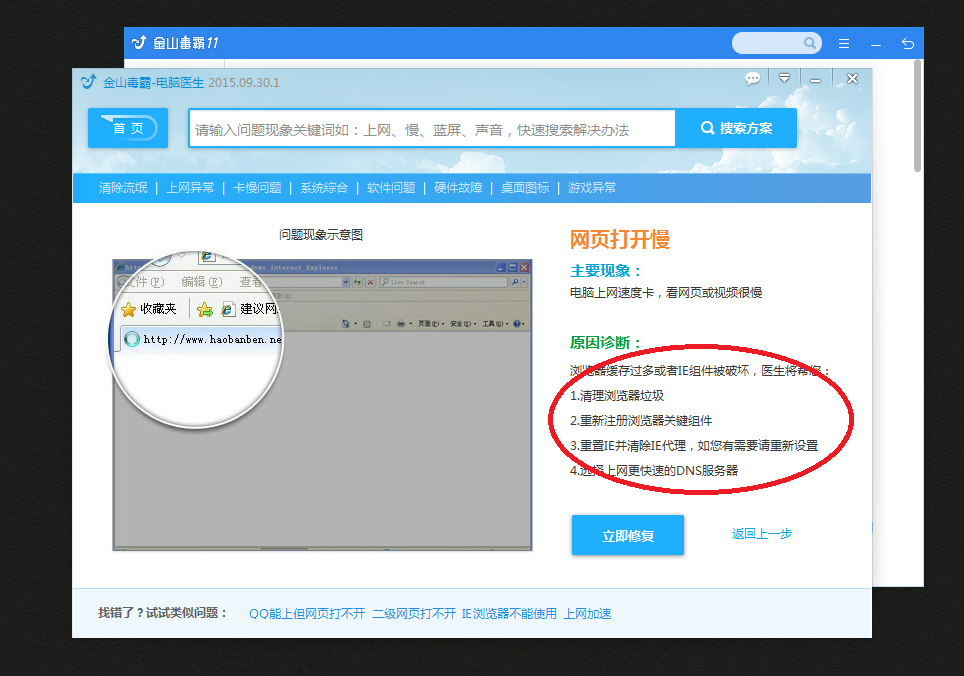Focus the problem keyword search field
This screenshot has height=676, width=964.
coord(432,128)
